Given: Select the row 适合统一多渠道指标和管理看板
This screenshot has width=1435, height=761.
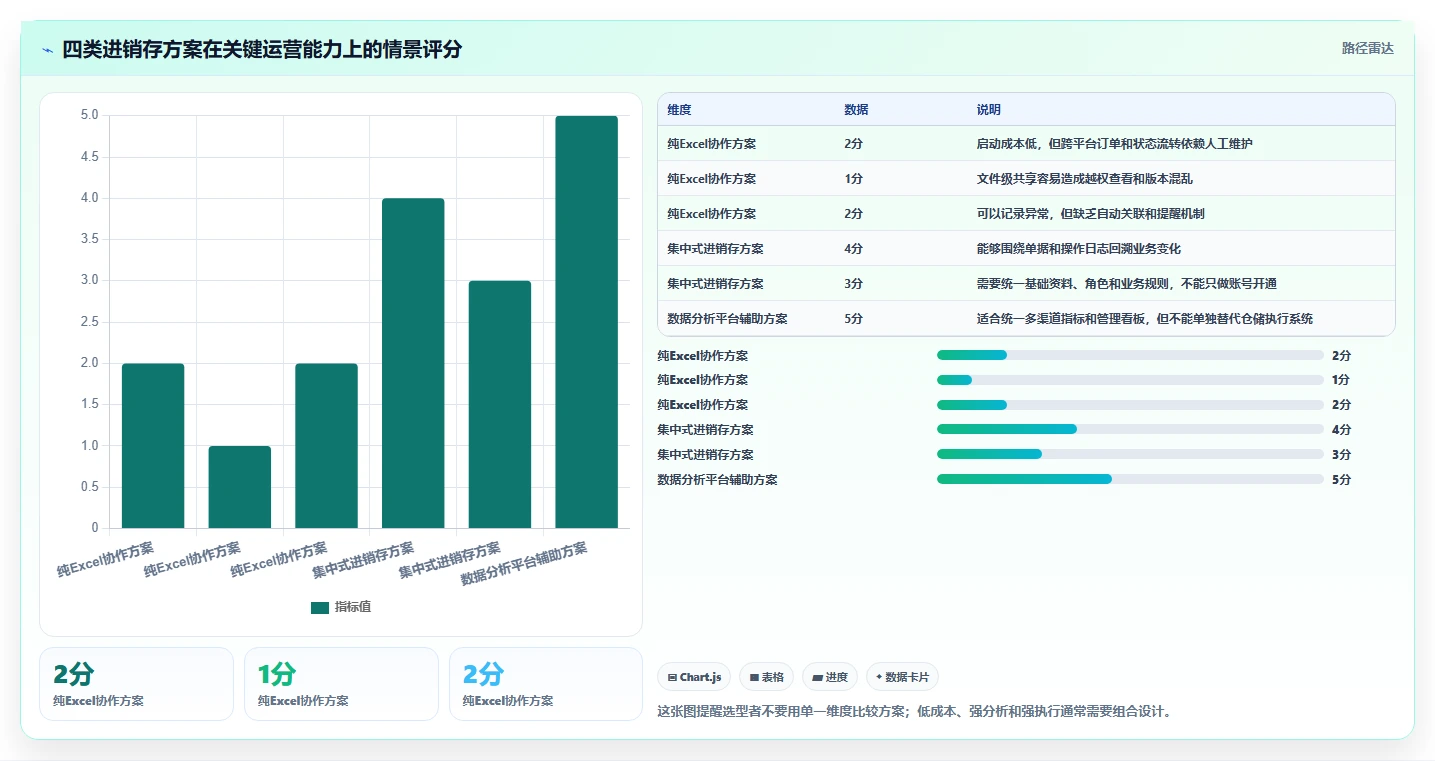Looking at the screenshot, I should click(1026, 319).
